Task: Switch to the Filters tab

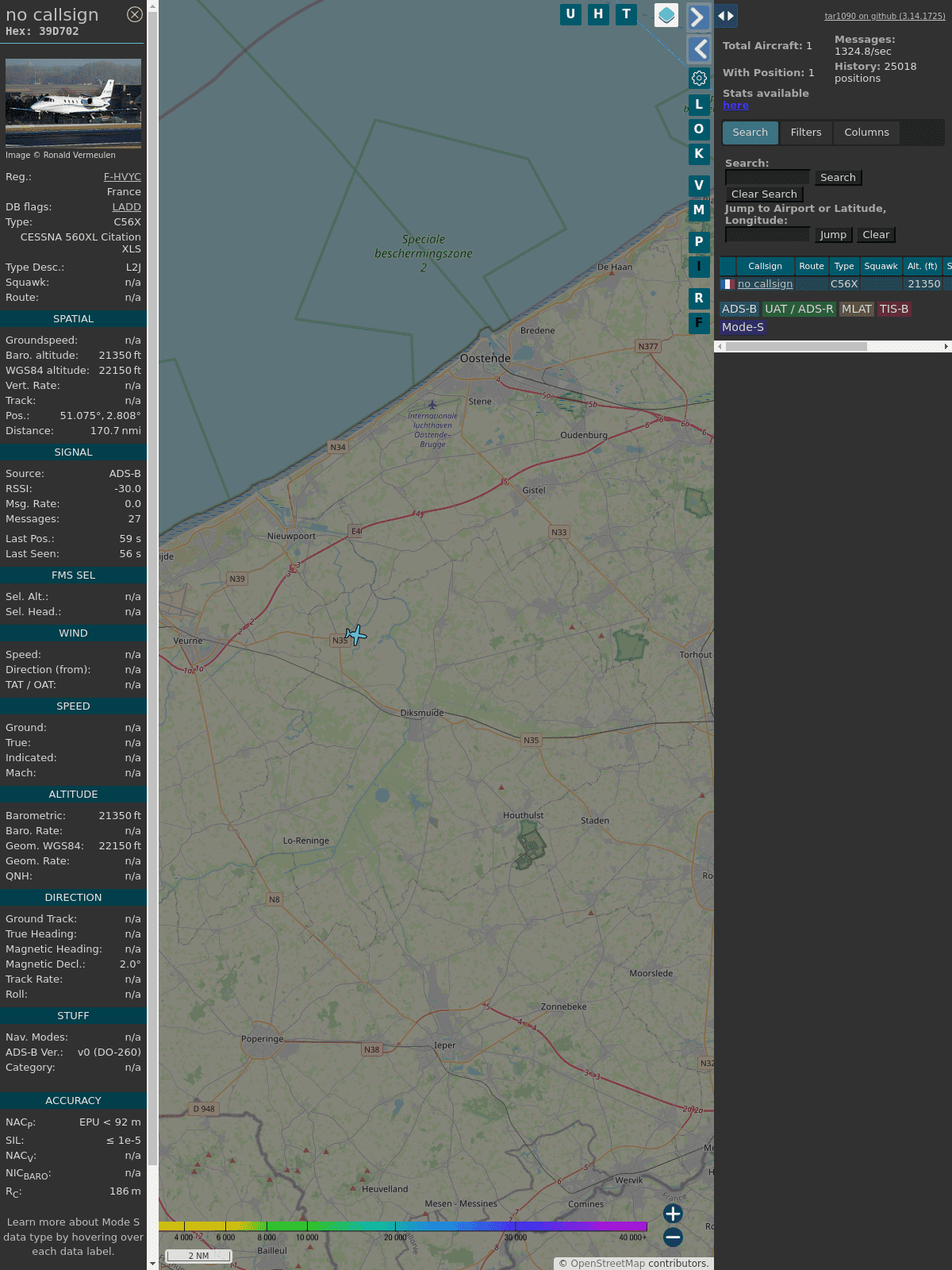Action: [805, 133]
